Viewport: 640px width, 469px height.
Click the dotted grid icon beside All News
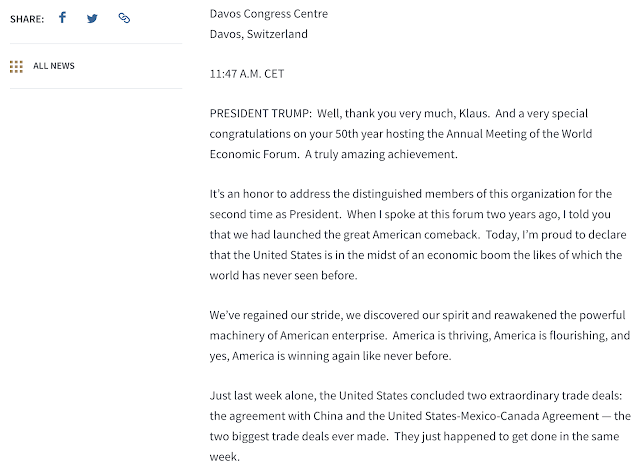(x=16, y=67)
